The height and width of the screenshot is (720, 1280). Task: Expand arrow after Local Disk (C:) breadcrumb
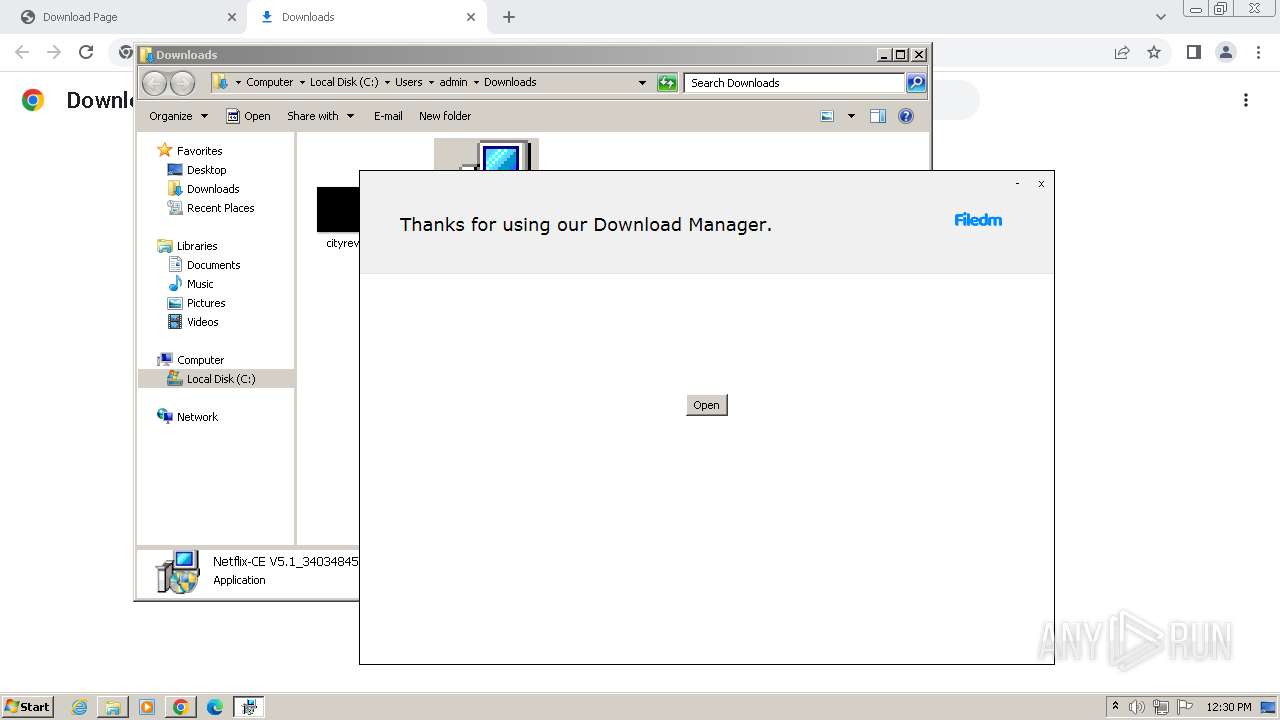(x=386, y=82)
